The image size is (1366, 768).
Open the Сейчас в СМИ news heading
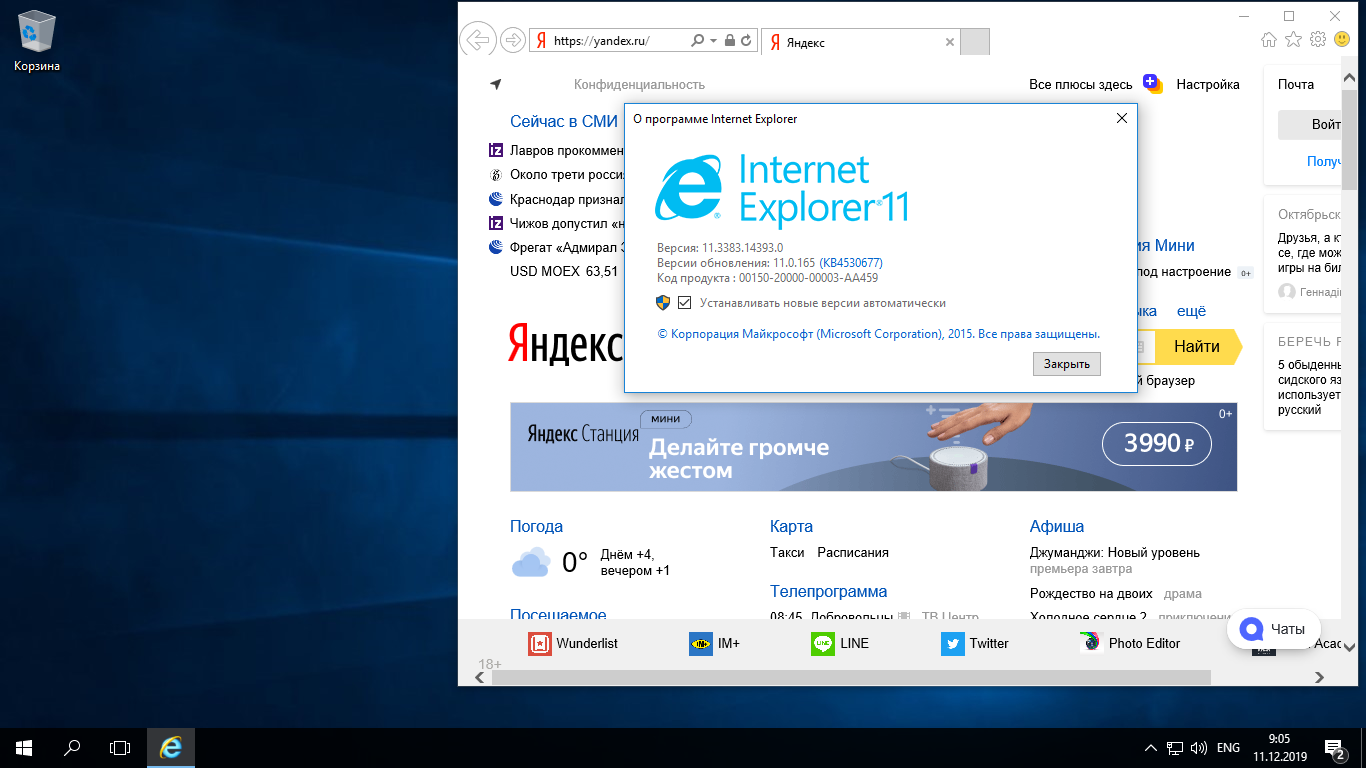[x=564, y=122]
